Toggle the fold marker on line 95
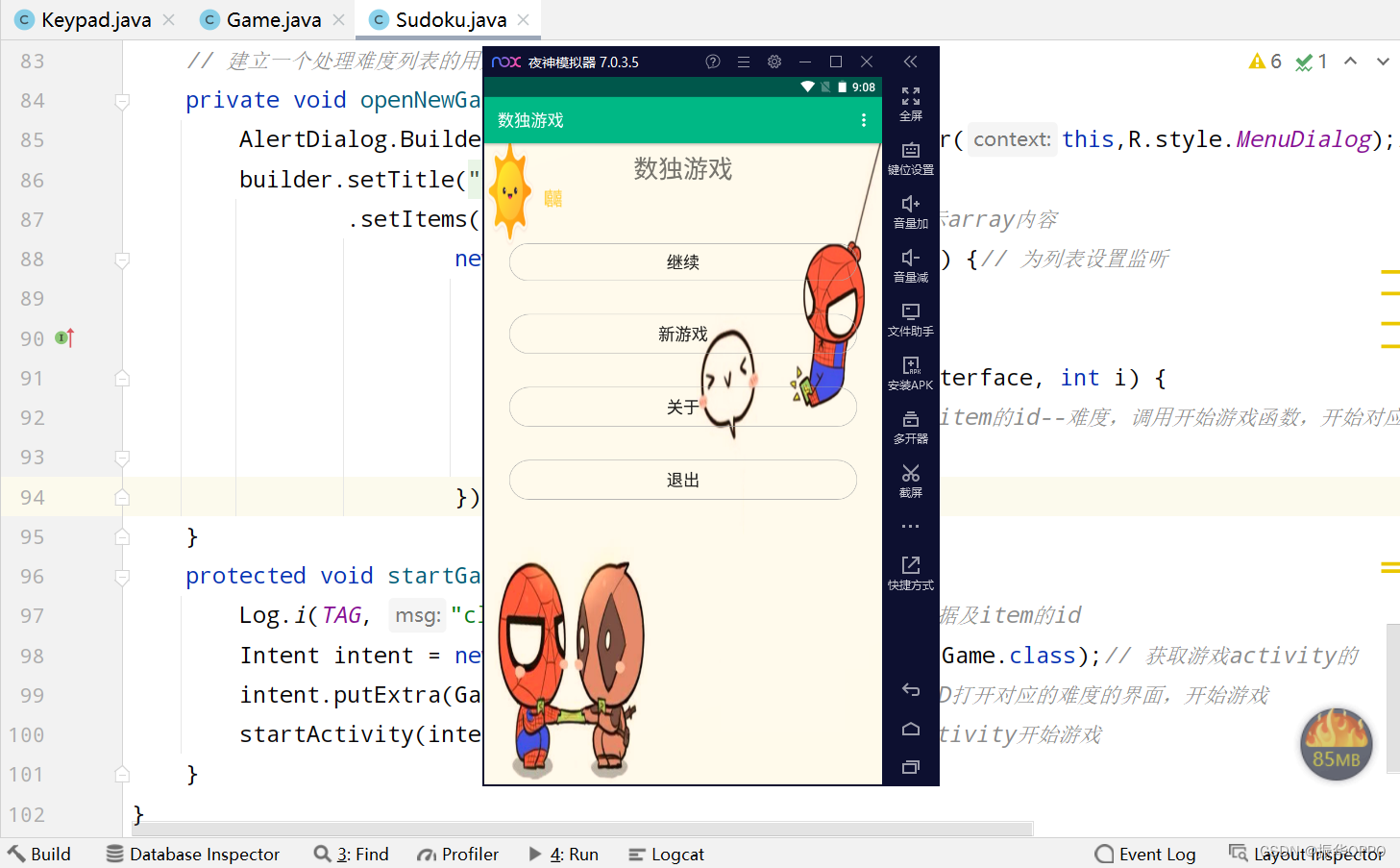This screenshot has width=1400, height=868. click(x=122, y=536)
